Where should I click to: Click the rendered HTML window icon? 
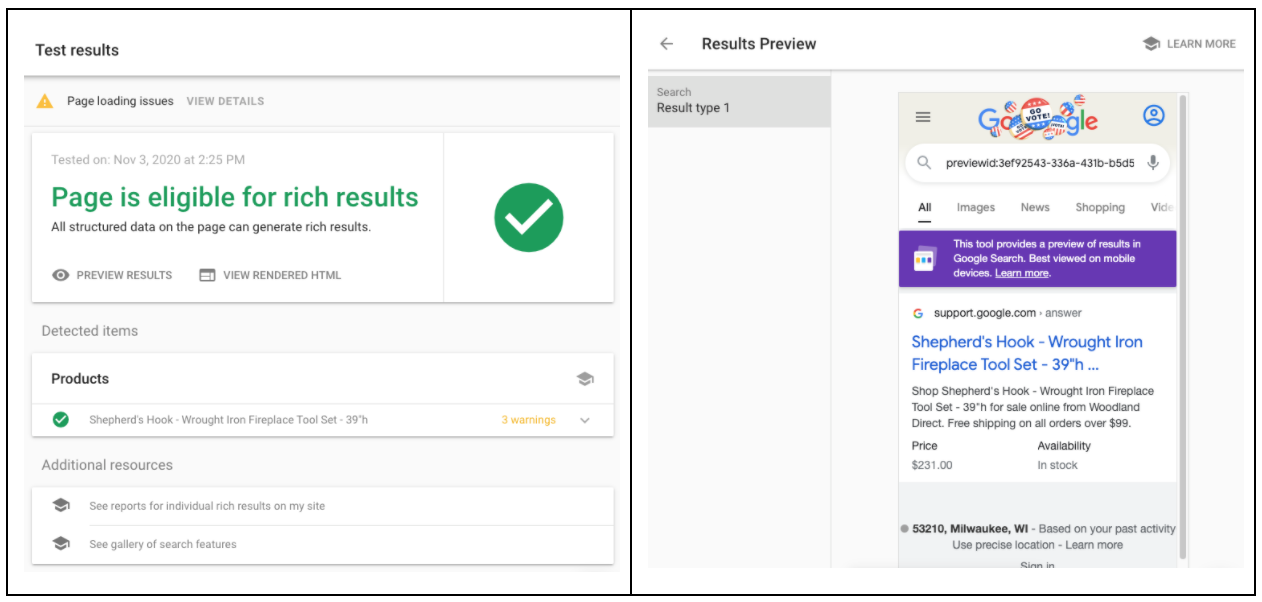click(207, 275)
